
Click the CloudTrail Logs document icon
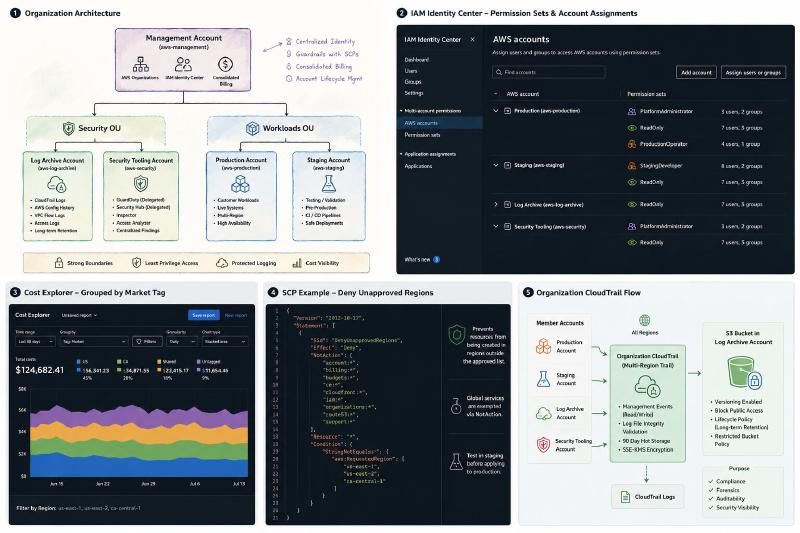tap(626, 497)
